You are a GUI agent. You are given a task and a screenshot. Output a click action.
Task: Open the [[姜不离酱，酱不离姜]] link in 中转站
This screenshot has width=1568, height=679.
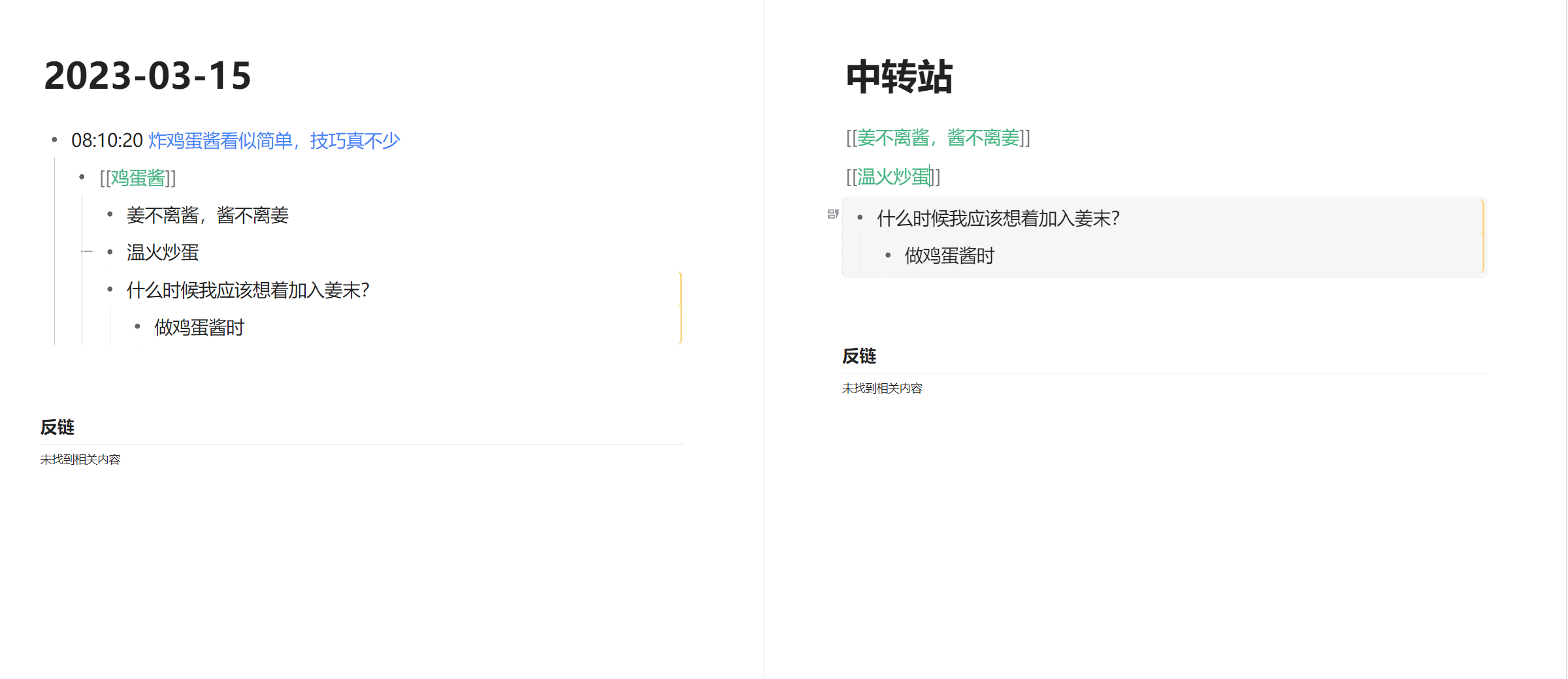[938, 138]
